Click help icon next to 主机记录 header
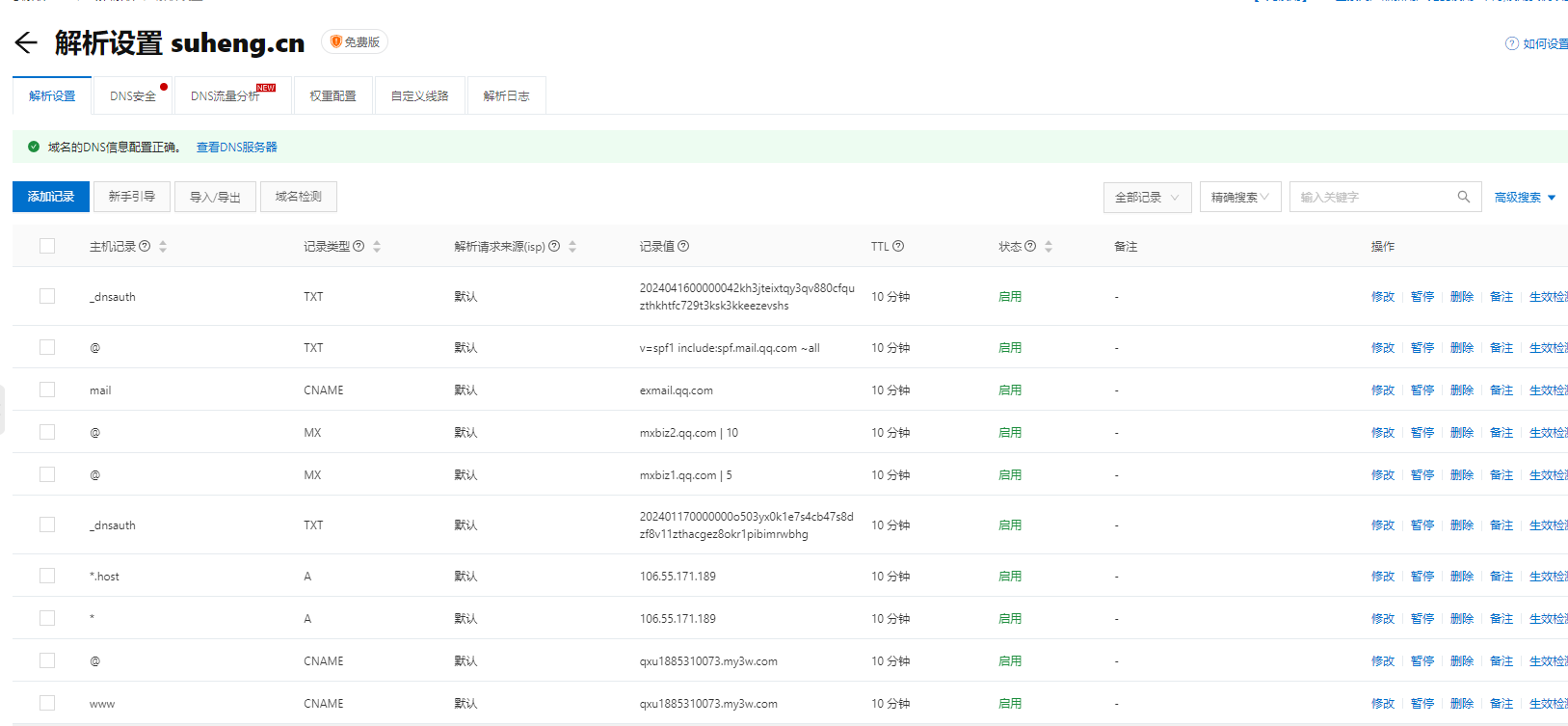The height and width of the screenshot is (726, 1568). point(145,246)
